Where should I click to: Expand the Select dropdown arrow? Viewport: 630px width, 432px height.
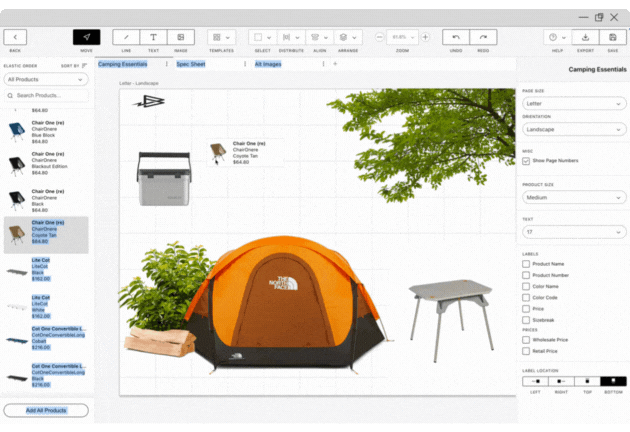(269, 37)
